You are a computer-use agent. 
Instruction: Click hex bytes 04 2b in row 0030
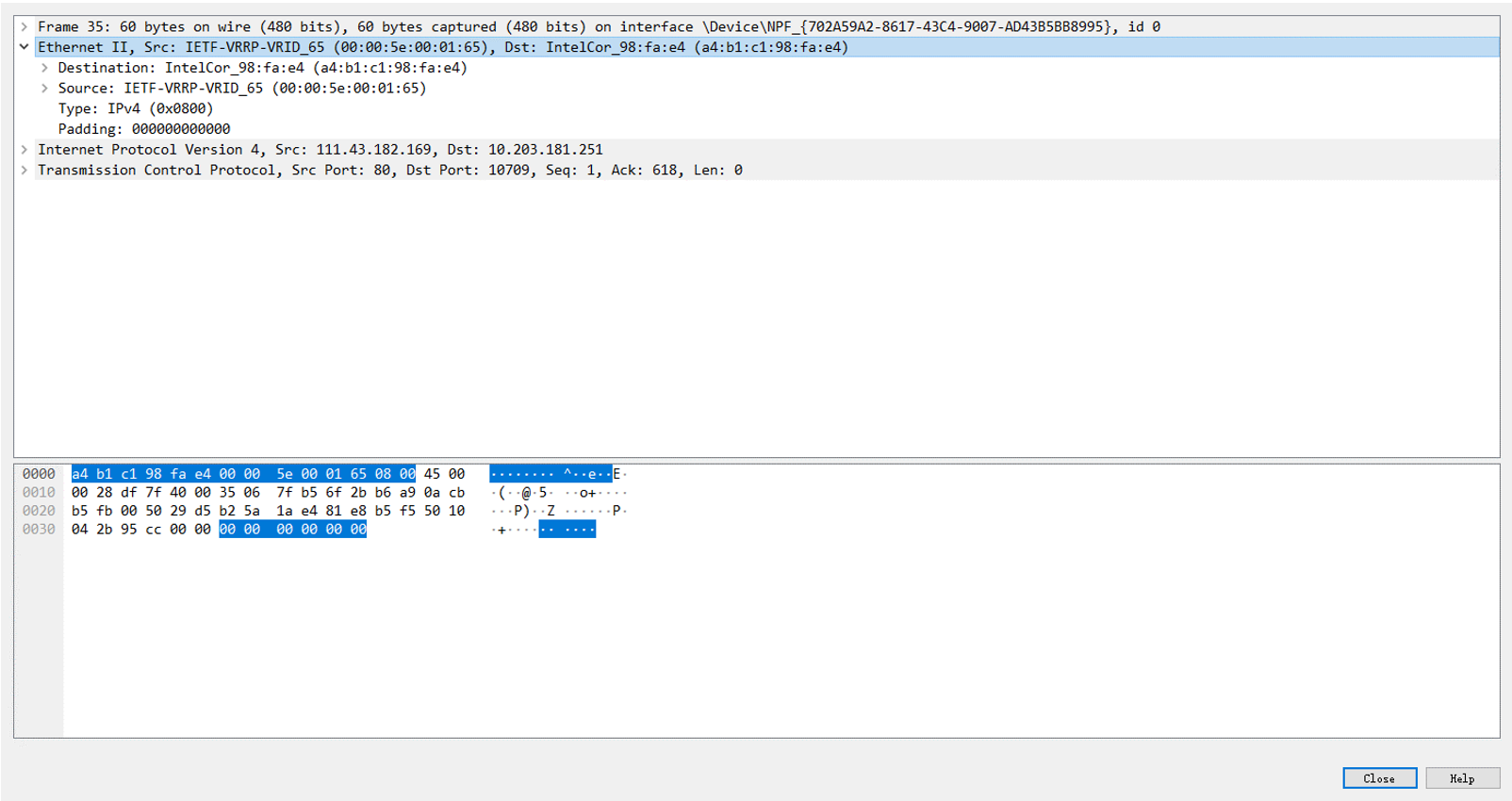[x=92, y=529]
